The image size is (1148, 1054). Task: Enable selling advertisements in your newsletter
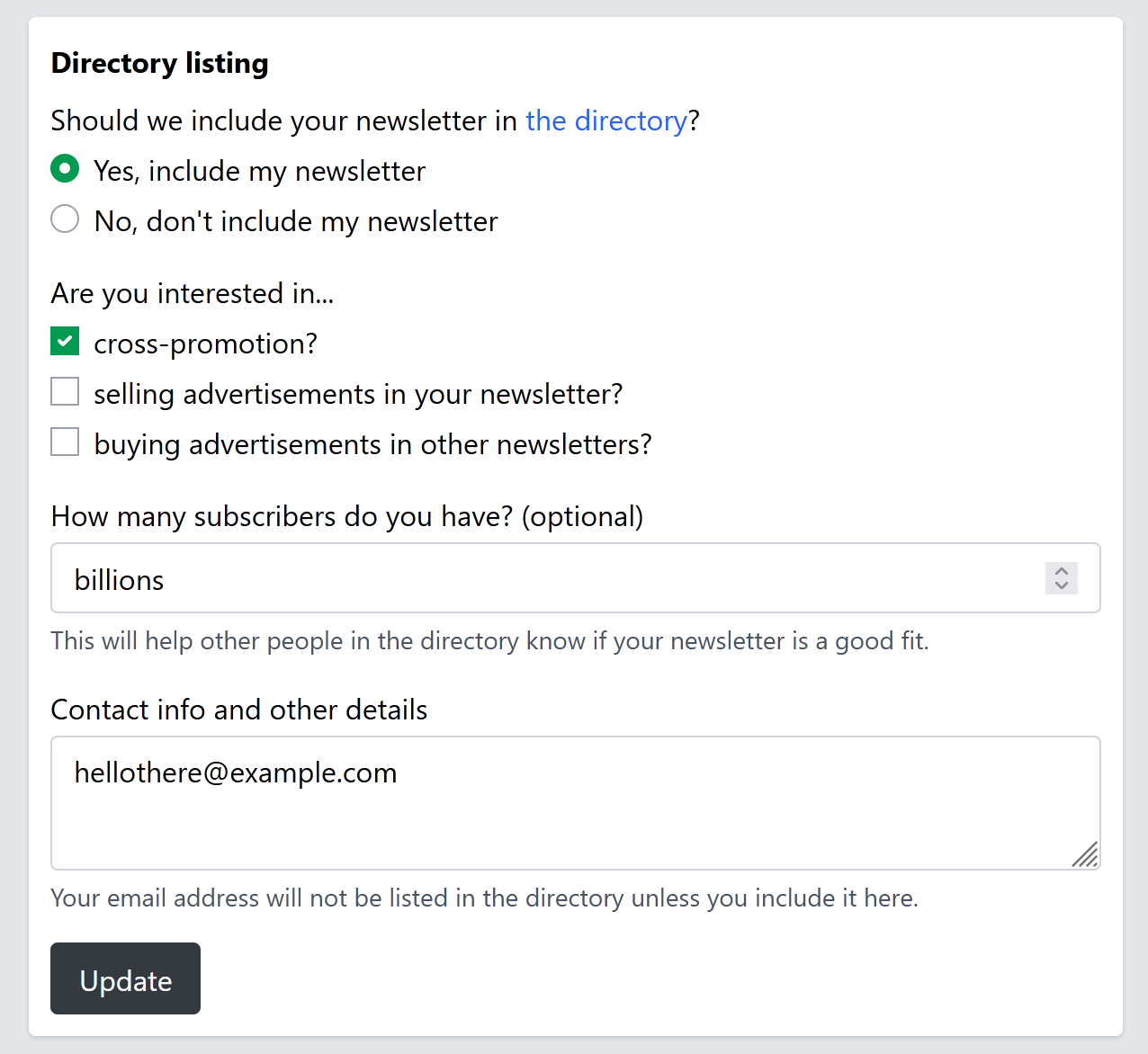click(65, 391)
